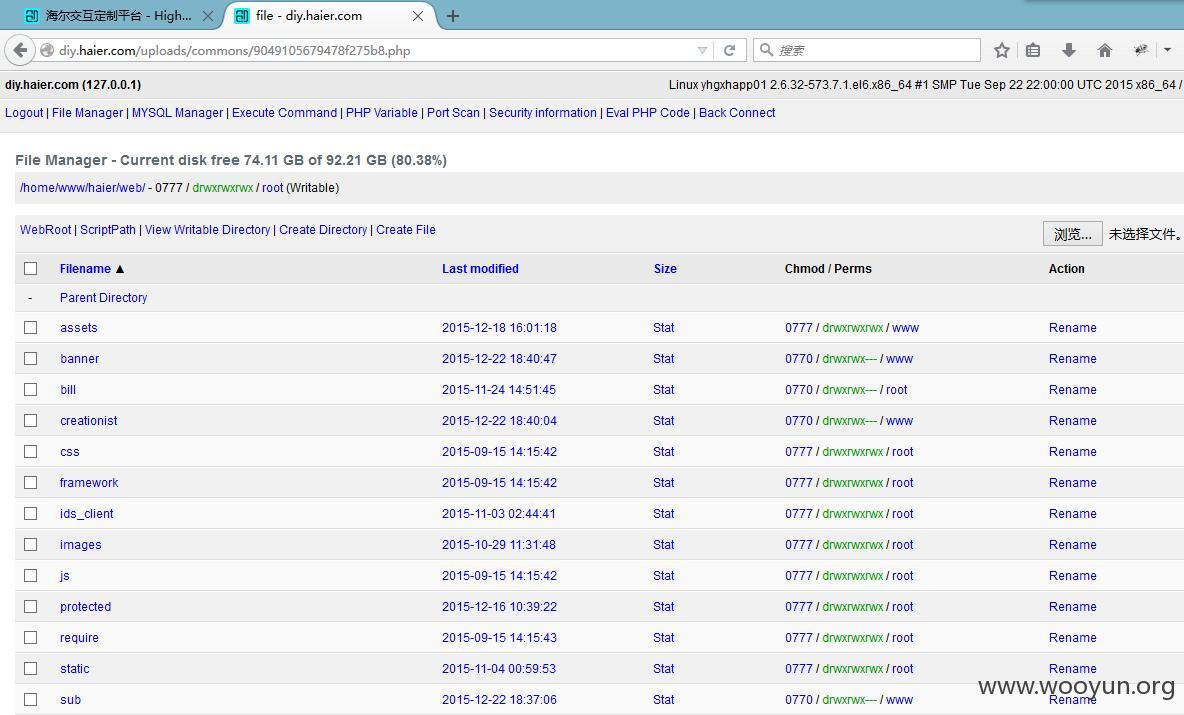This screenshot has height=715, width=1184.
Task: Open the protected directory
Action: pyautogui.click(x=85, y=606)
